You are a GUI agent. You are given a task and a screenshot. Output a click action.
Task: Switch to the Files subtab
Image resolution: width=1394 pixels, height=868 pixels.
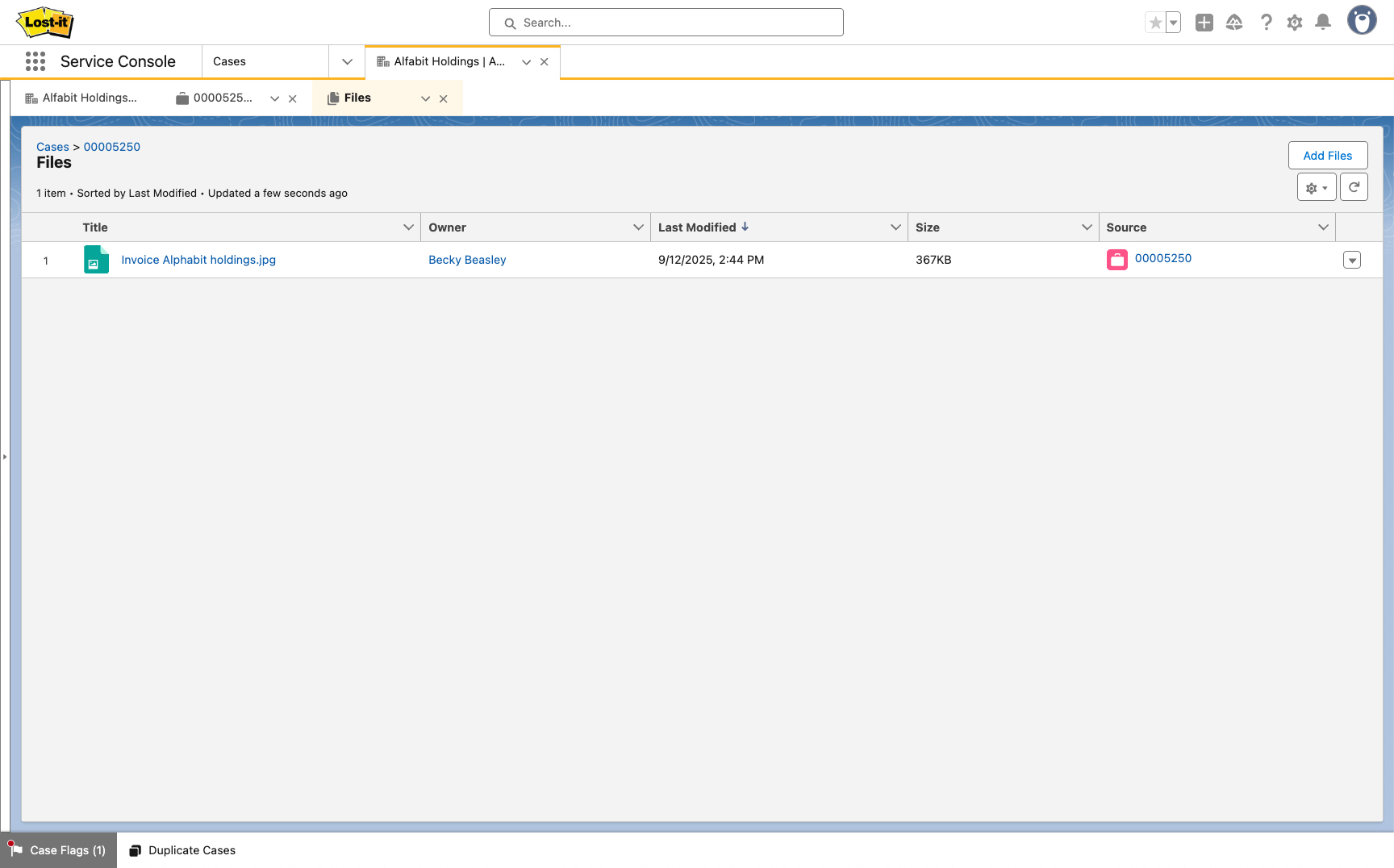(357, 98)
